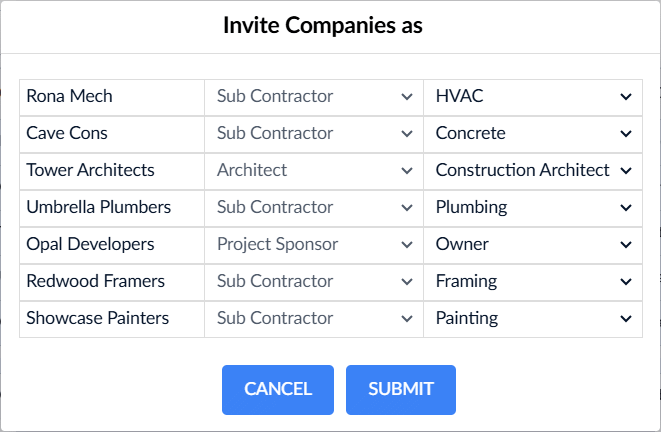This screenshot has width=661, height=432.
Task: Click the Showcase Painters company name
Action: pos(97,318)
